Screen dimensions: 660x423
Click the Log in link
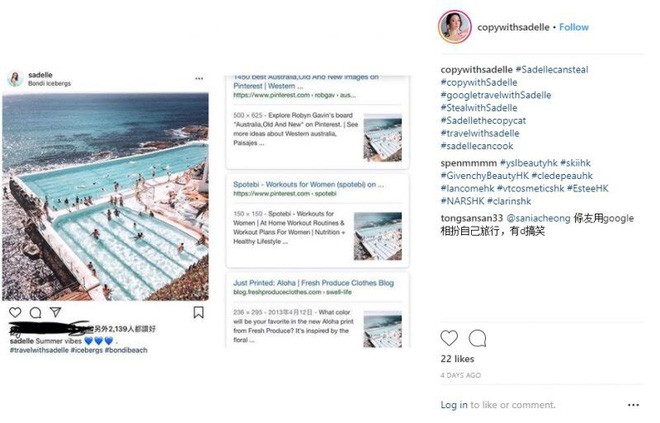click(x=454, y=405)
